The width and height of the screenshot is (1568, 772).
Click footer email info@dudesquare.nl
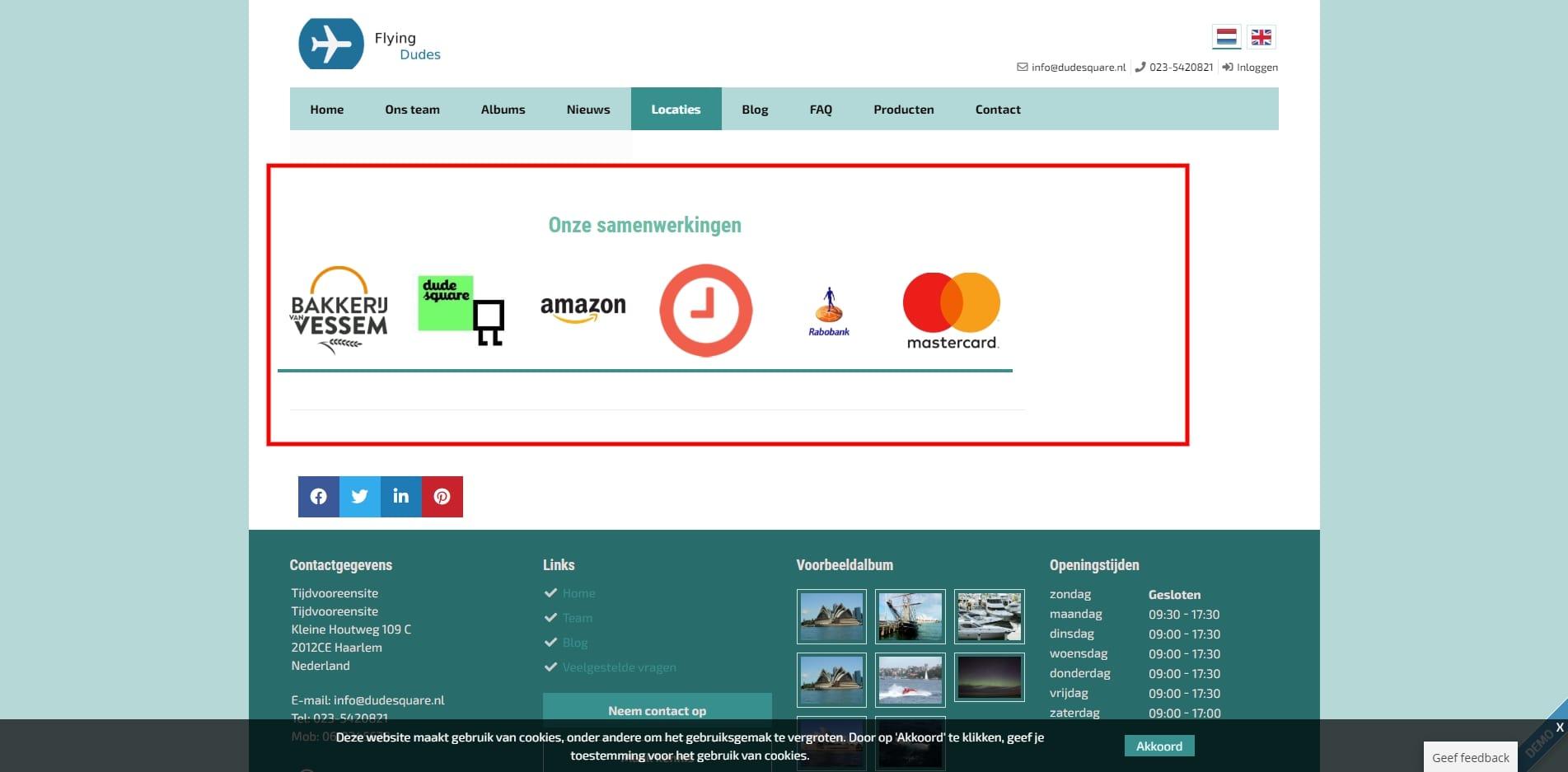[389, 700]
